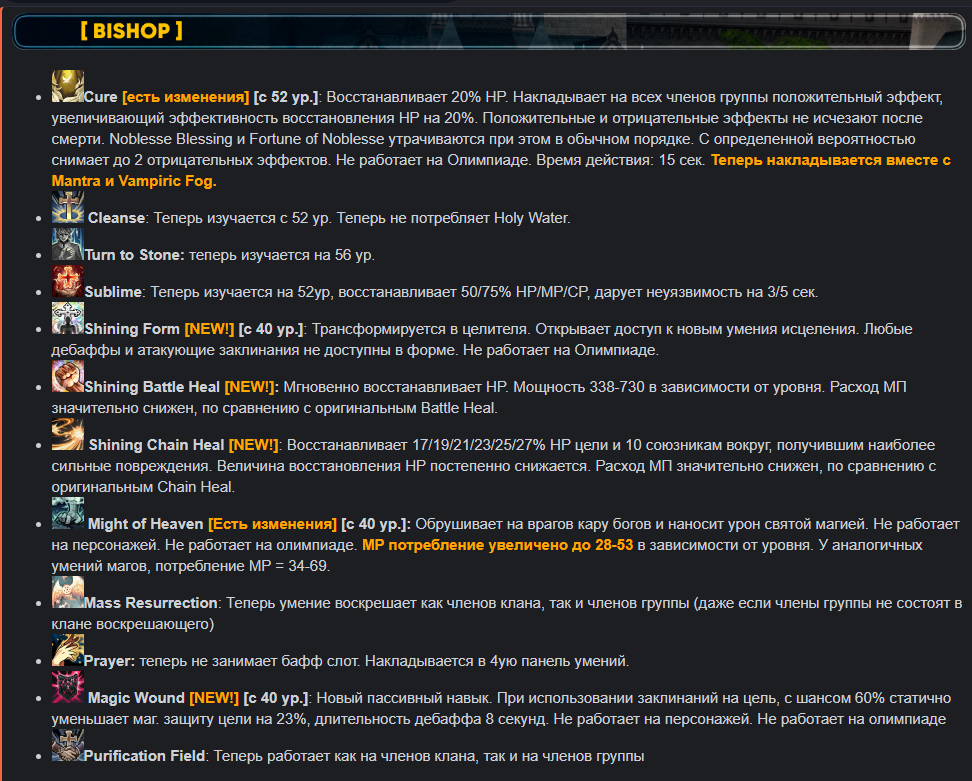The width and height of the screenshot is (972, 781).
Task: Click the Turn to Stone skill icon
Action: [x=67, y=245]
